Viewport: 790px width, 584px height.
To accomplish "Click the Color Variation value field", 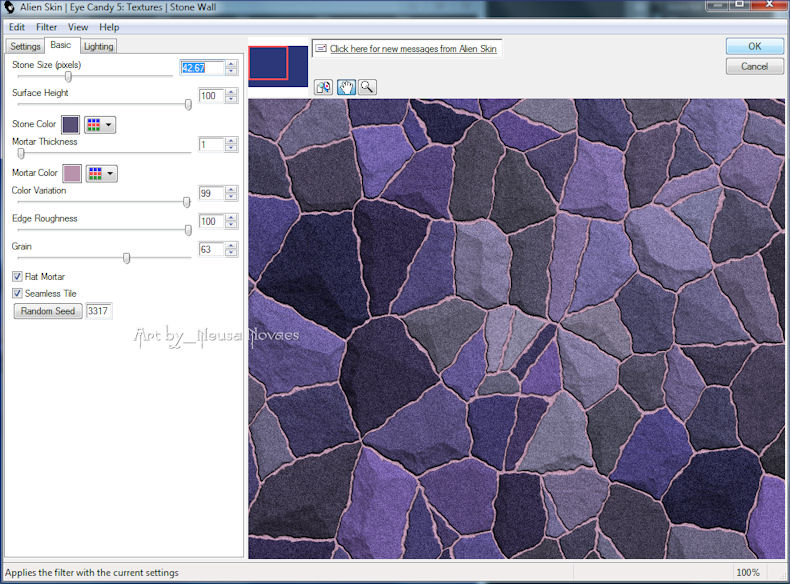I will pos(211,193).
